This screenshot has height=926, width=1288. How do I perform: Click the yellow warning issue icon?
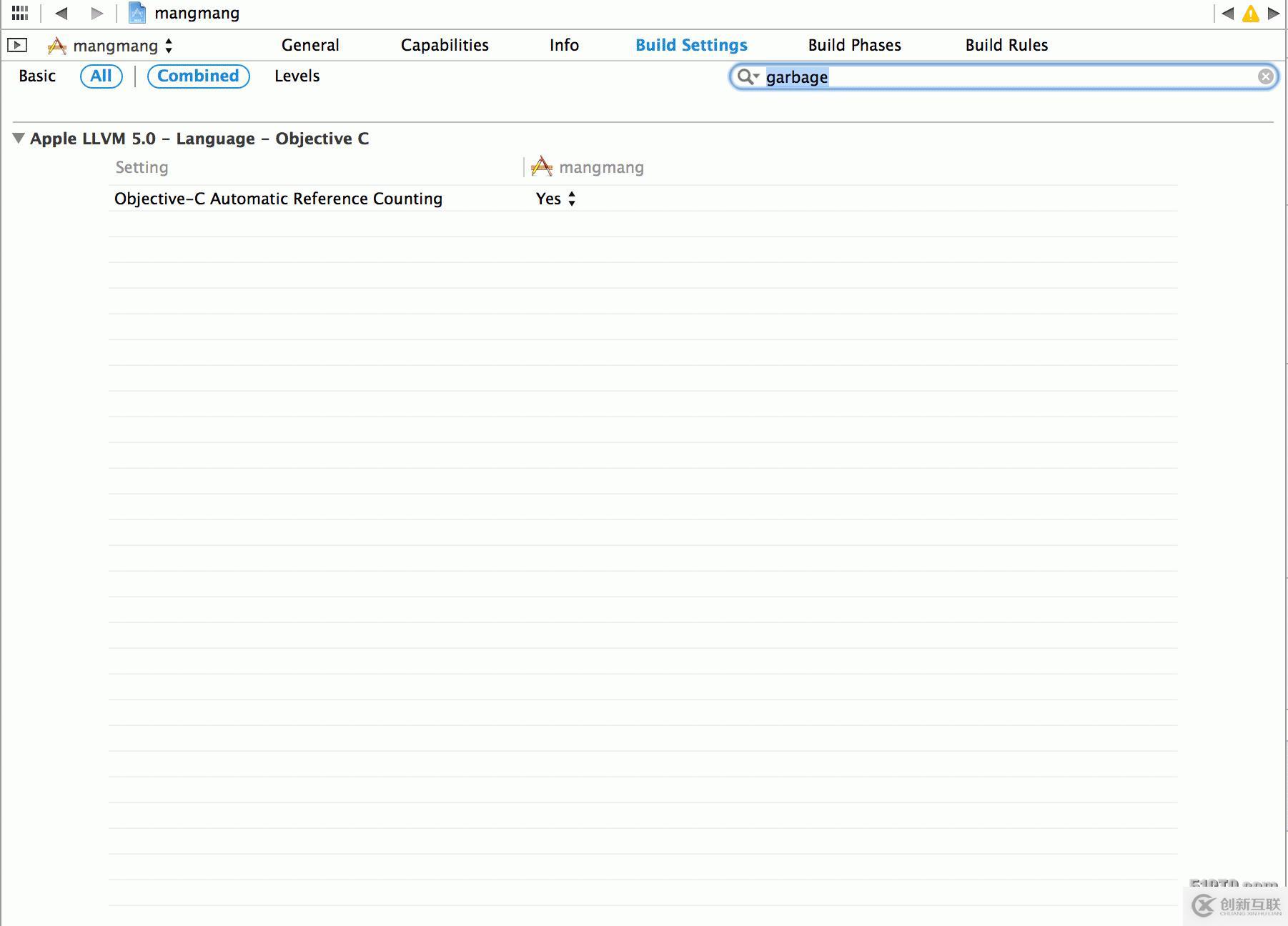pos(1250,14)
